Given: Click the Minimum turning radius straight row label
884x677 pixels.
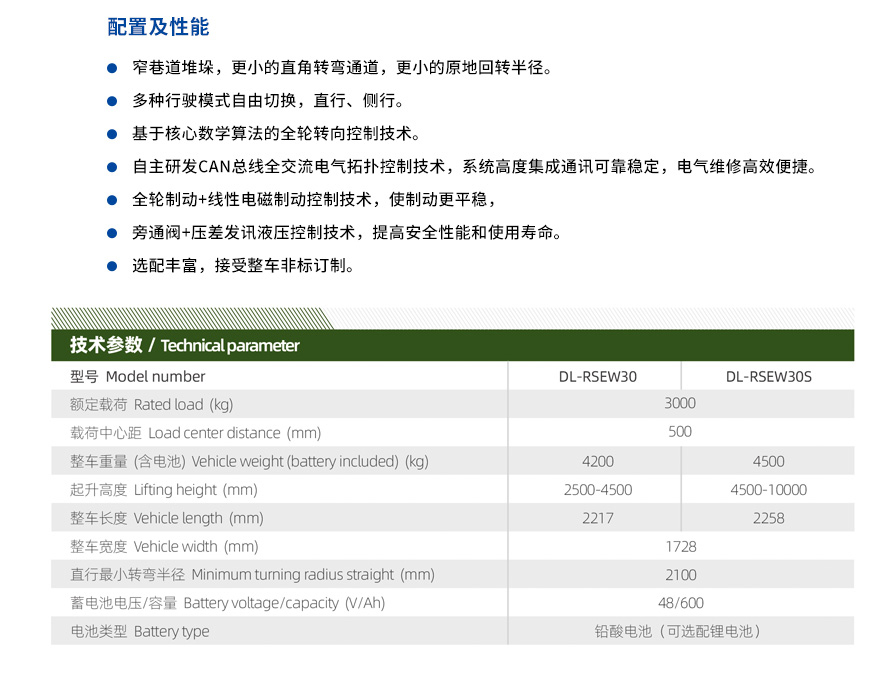Looking at the screenshot, I should (x=252, y=575).
